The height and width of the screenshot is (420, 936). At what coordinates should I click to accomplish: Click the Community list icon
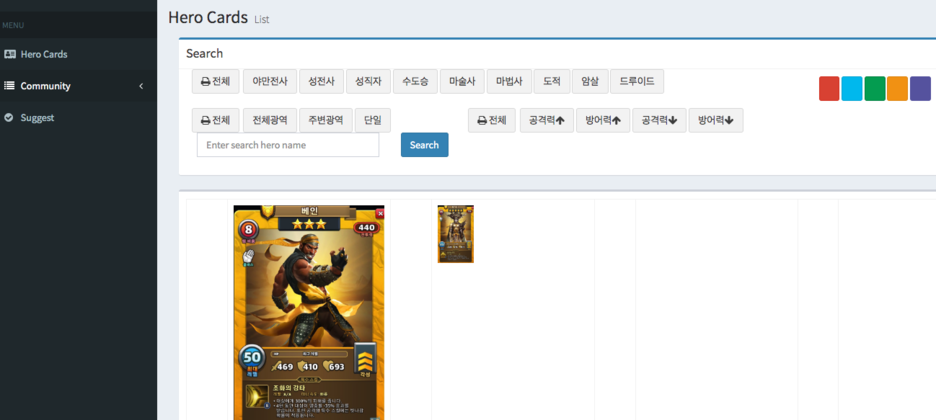coord(10,86)
